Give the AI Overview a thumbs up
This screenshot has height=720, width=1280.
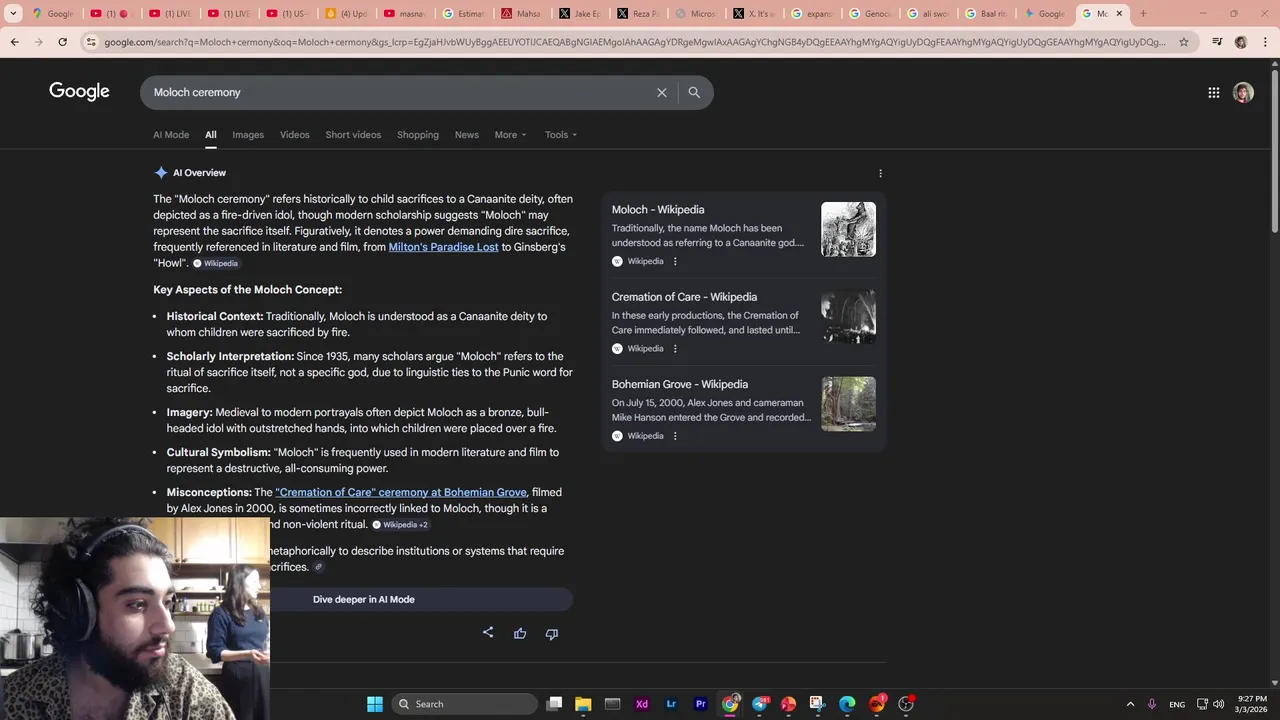[520, 633]
